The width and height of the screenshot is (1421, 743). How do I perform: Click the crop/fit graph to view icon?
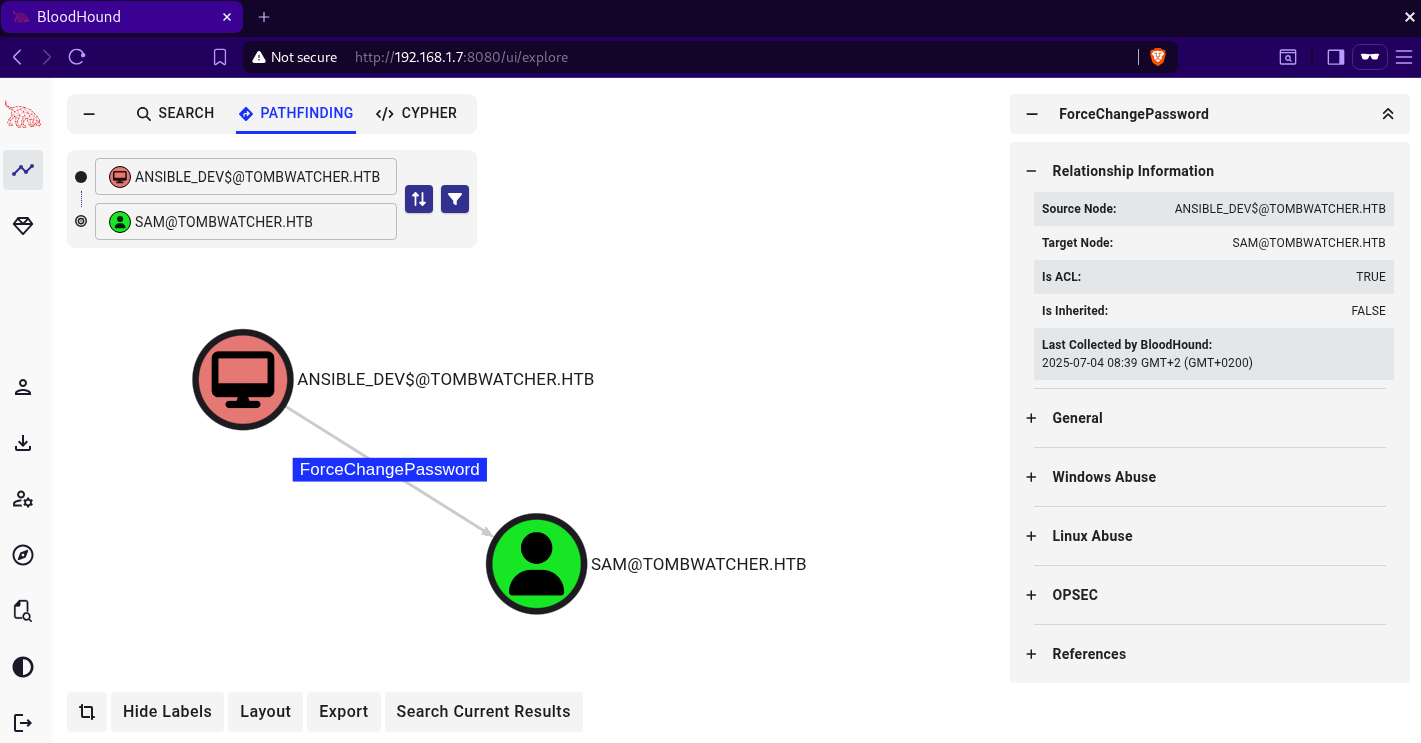click(87, 712)
